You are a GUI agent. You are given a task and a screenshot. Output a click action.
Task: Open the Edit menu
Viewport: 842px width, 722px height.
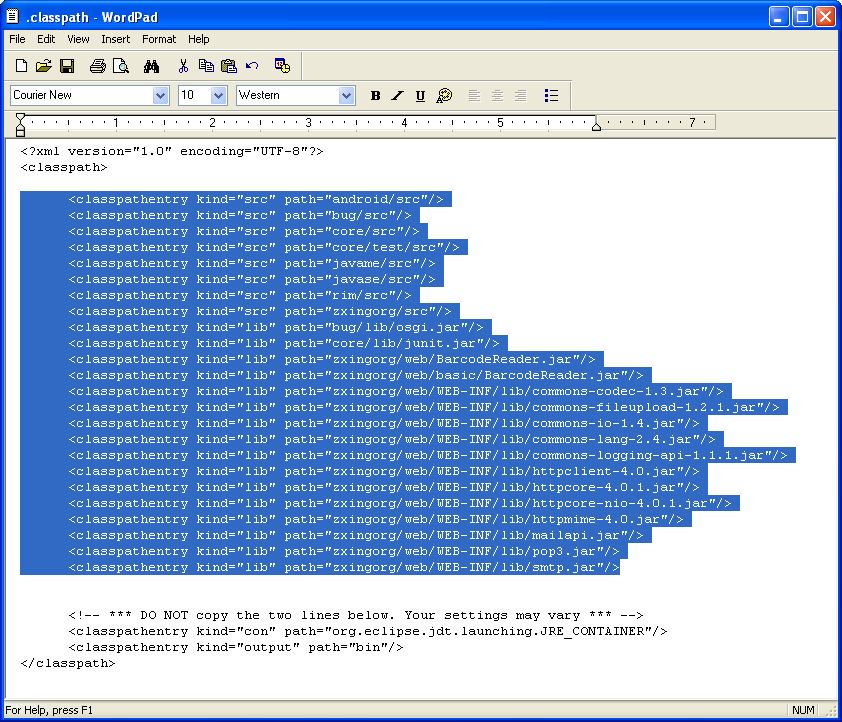pos(46,39)
